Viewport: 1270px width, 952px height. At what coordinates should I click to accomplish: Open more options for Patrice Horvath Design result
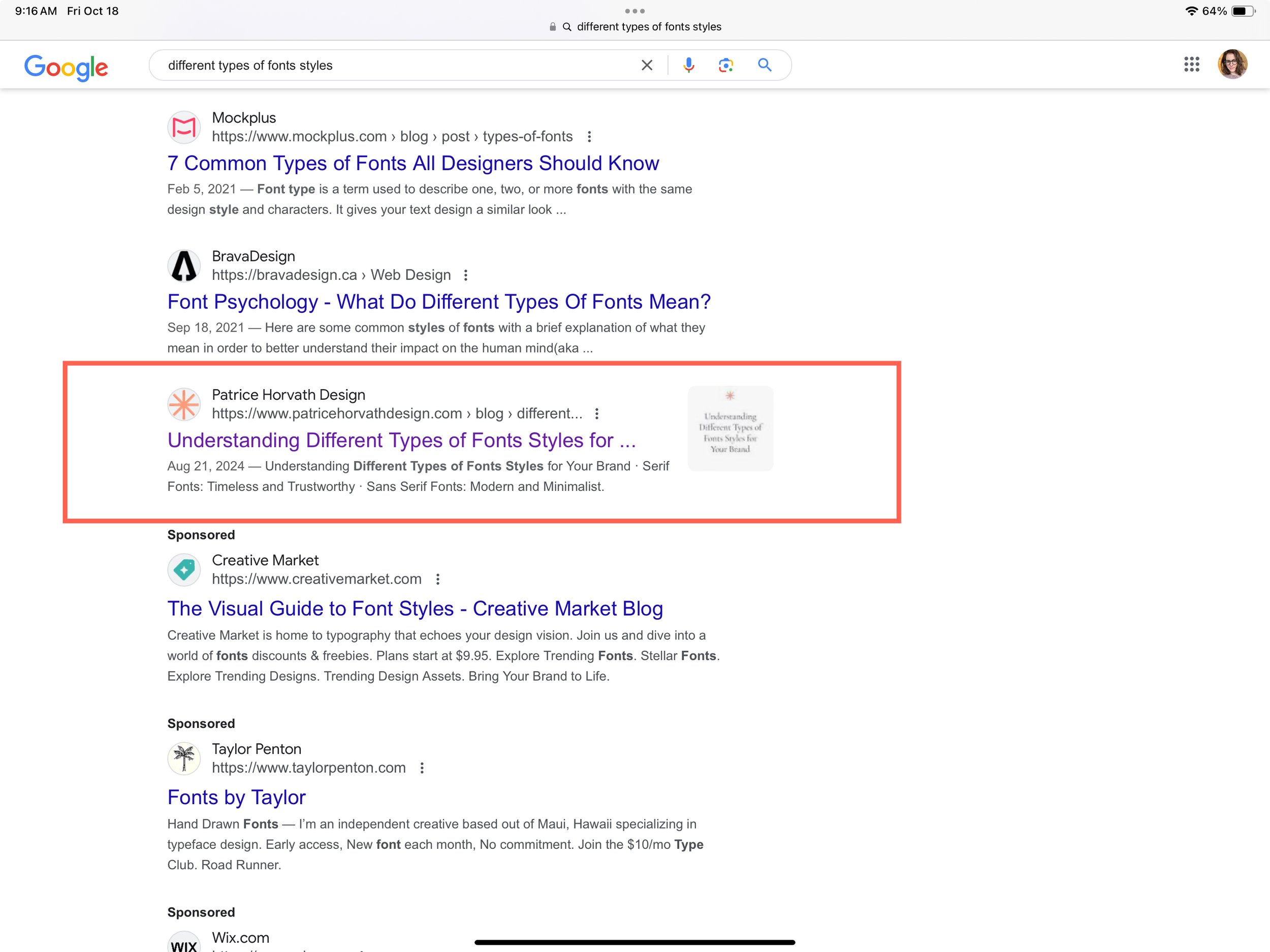click(x=596, y=414)
